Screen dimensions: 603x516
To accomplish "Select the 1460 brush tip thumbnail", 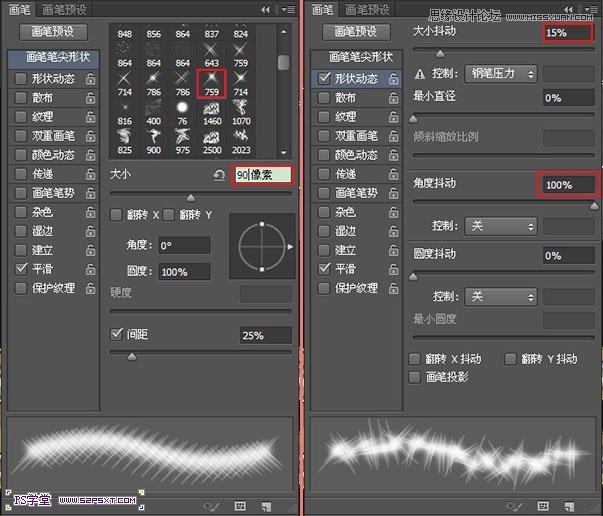I will pyautogui.click(x=212, y=113).
